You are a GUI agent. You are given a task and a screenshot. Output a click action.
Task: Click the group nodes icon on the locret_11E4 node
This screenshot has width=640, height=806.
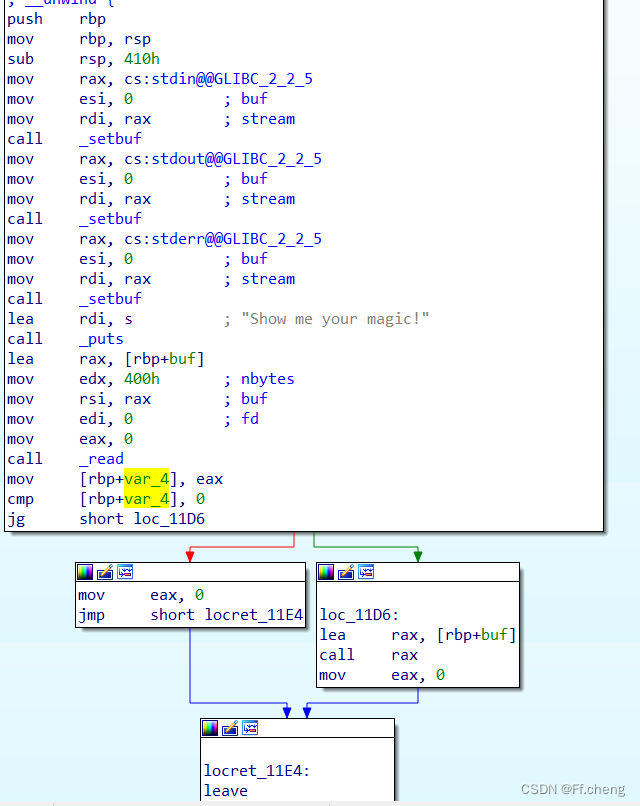pyautogui.click(x=250, y=728)
